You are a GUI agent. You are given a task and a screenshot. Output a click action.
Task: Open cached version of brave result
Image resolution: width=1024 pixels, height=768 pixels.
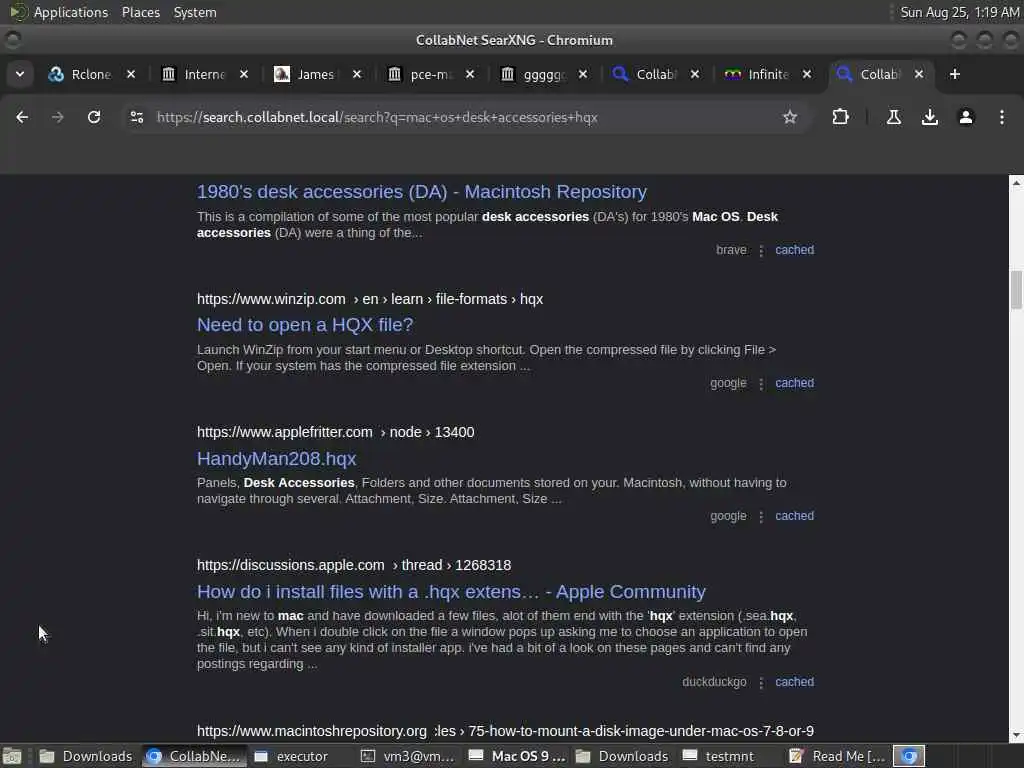pyautogui.click(x=794, y=249)
